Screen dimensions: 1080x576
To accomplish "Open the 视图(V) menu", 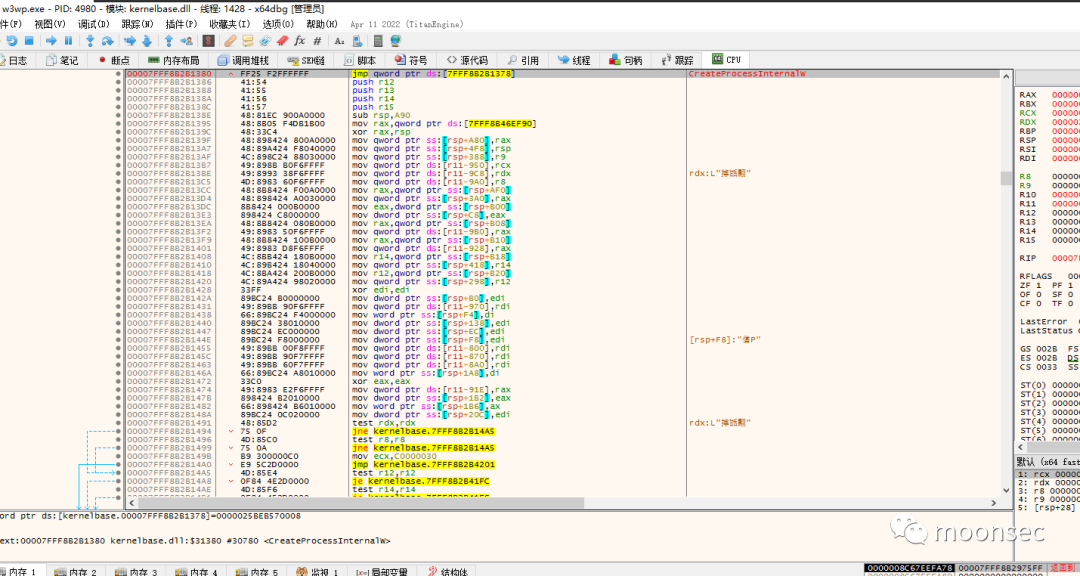I will (x=50, y=24).
